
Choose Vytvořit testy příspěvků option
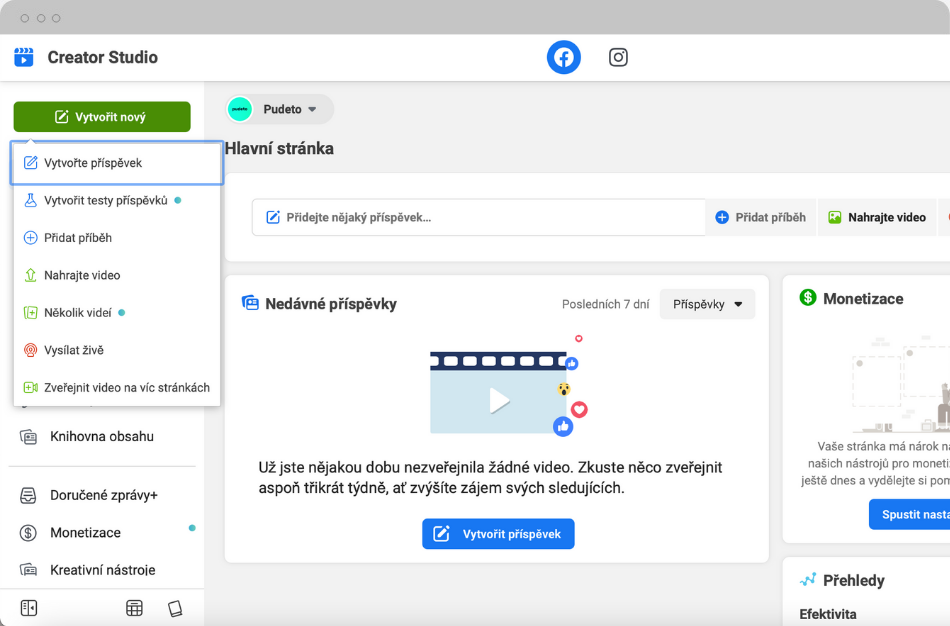coord(117,200)
